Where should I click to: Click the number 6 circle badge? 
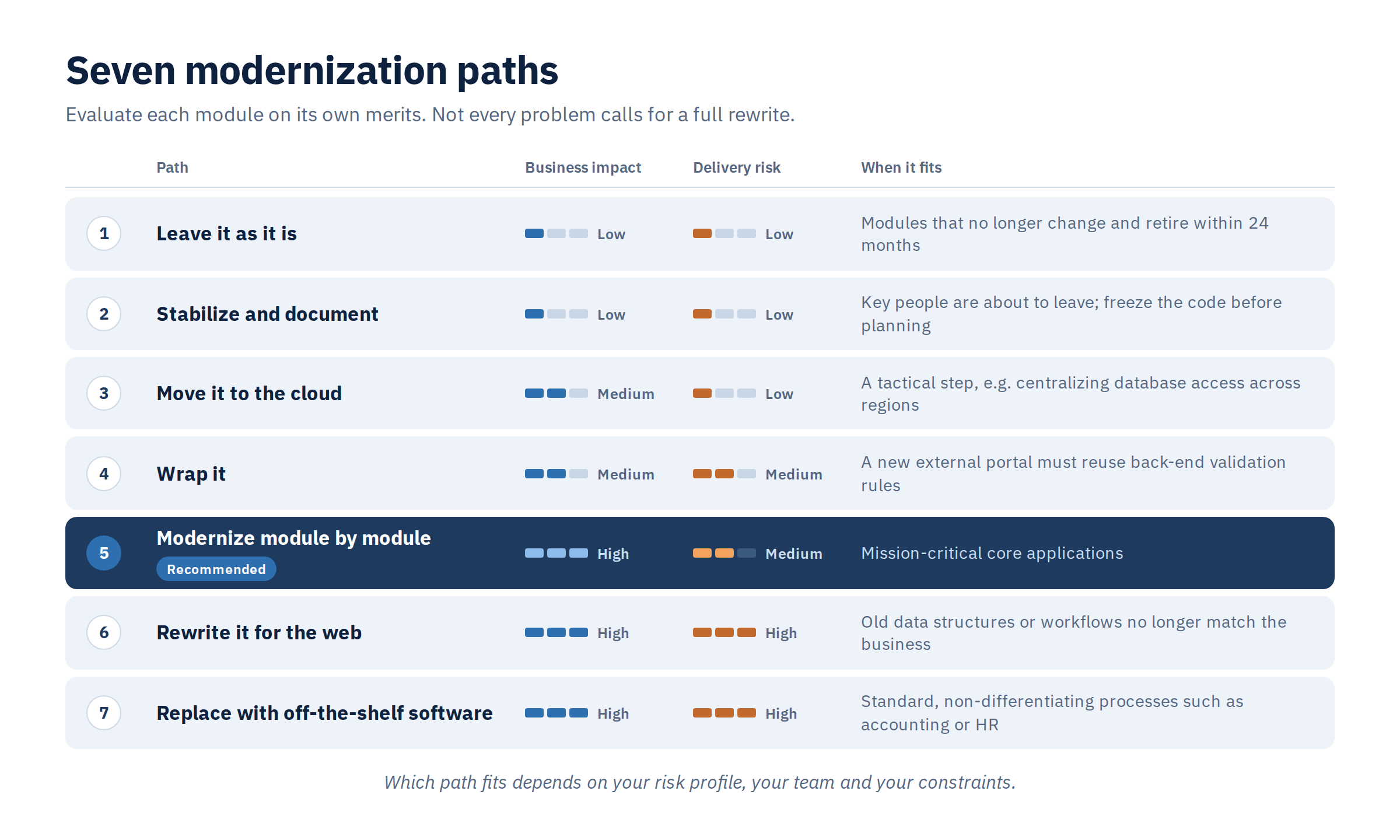pyautogui.click(x=104, y=633)
